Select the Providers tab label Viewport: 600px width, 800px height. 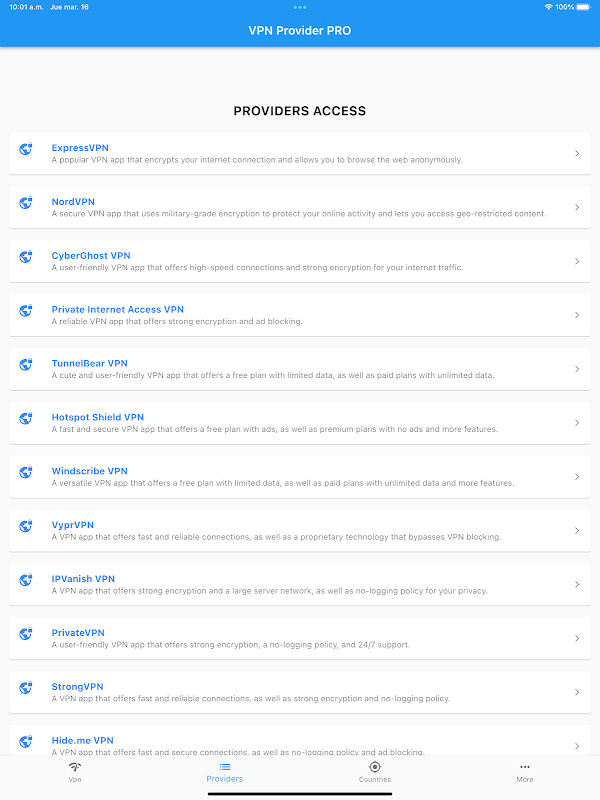pyautogui.click(x=225, y=779)
